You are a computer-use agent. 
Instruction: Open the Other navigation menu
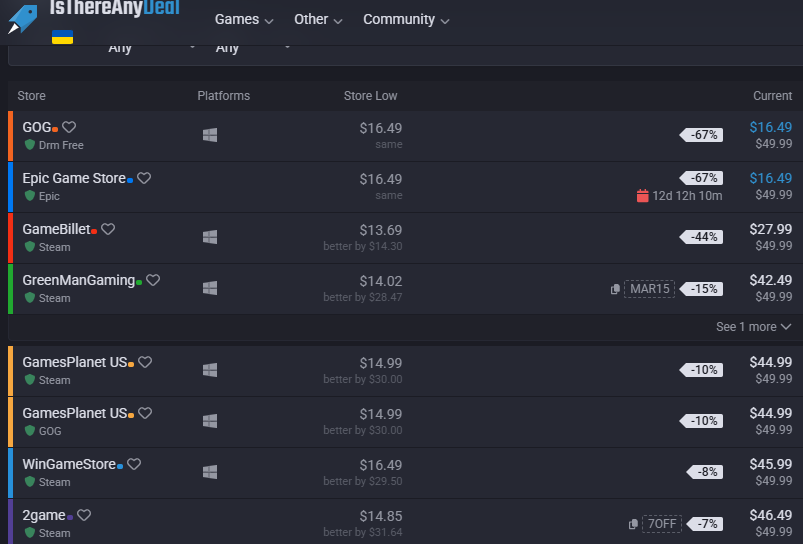[x=318, y=20]
